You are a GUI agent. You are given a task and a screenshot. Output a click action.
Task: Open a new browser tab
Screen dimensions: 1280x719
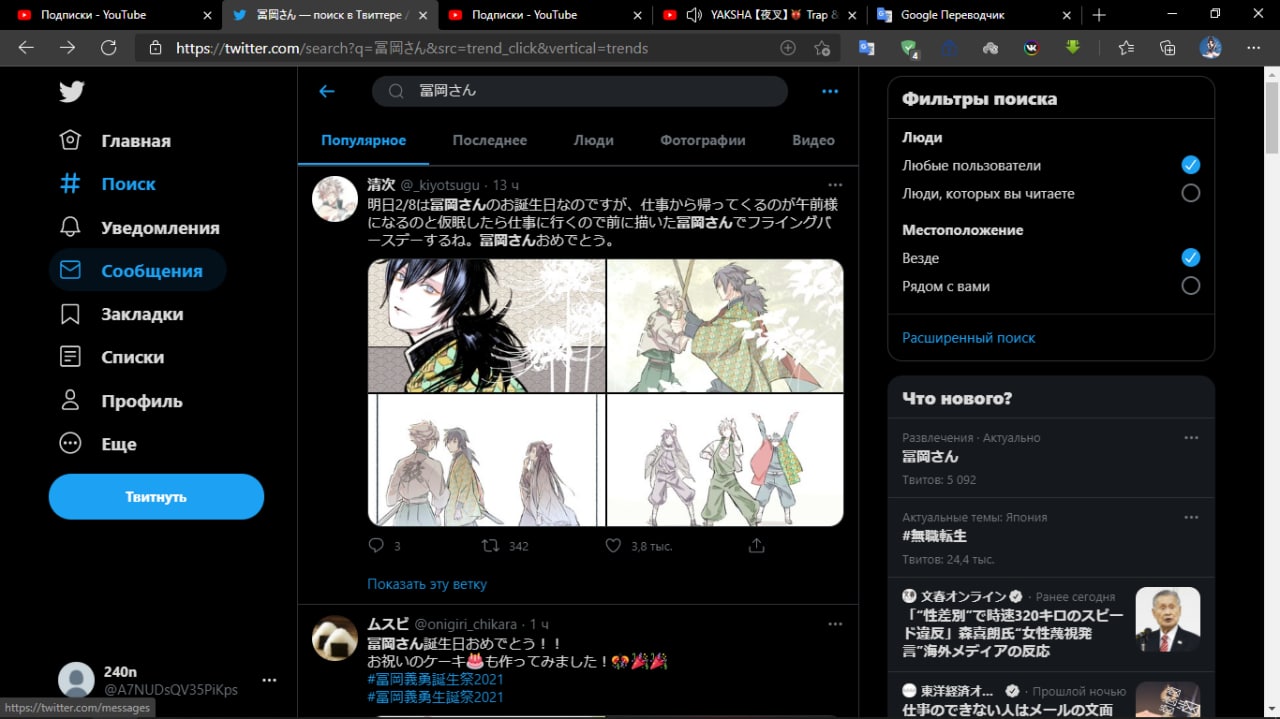tap(1099, 15)
